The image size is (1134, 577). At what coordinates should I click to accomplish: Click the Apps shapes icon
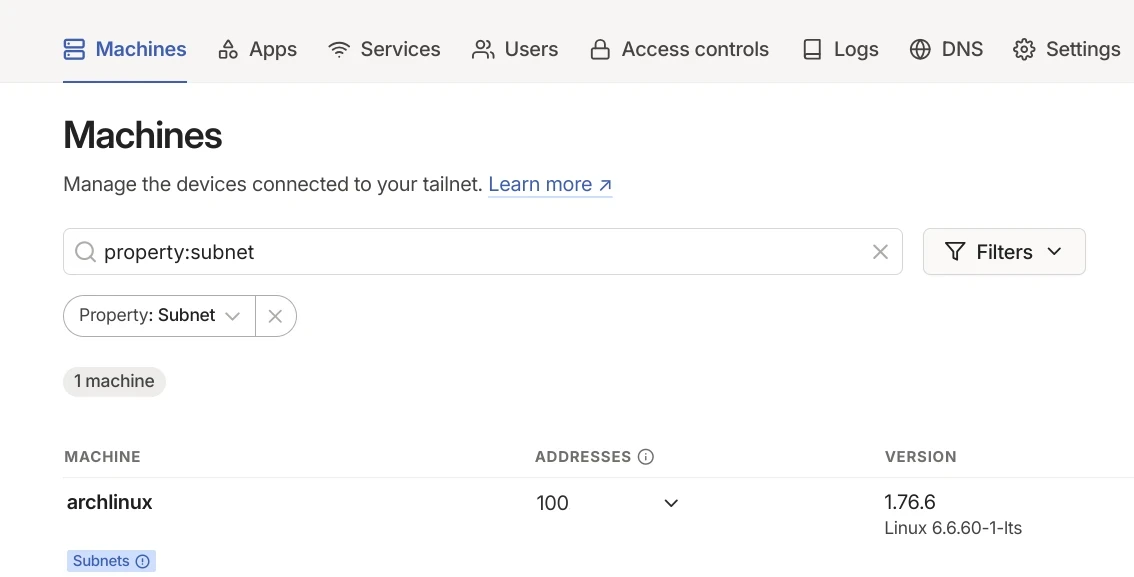228,49
